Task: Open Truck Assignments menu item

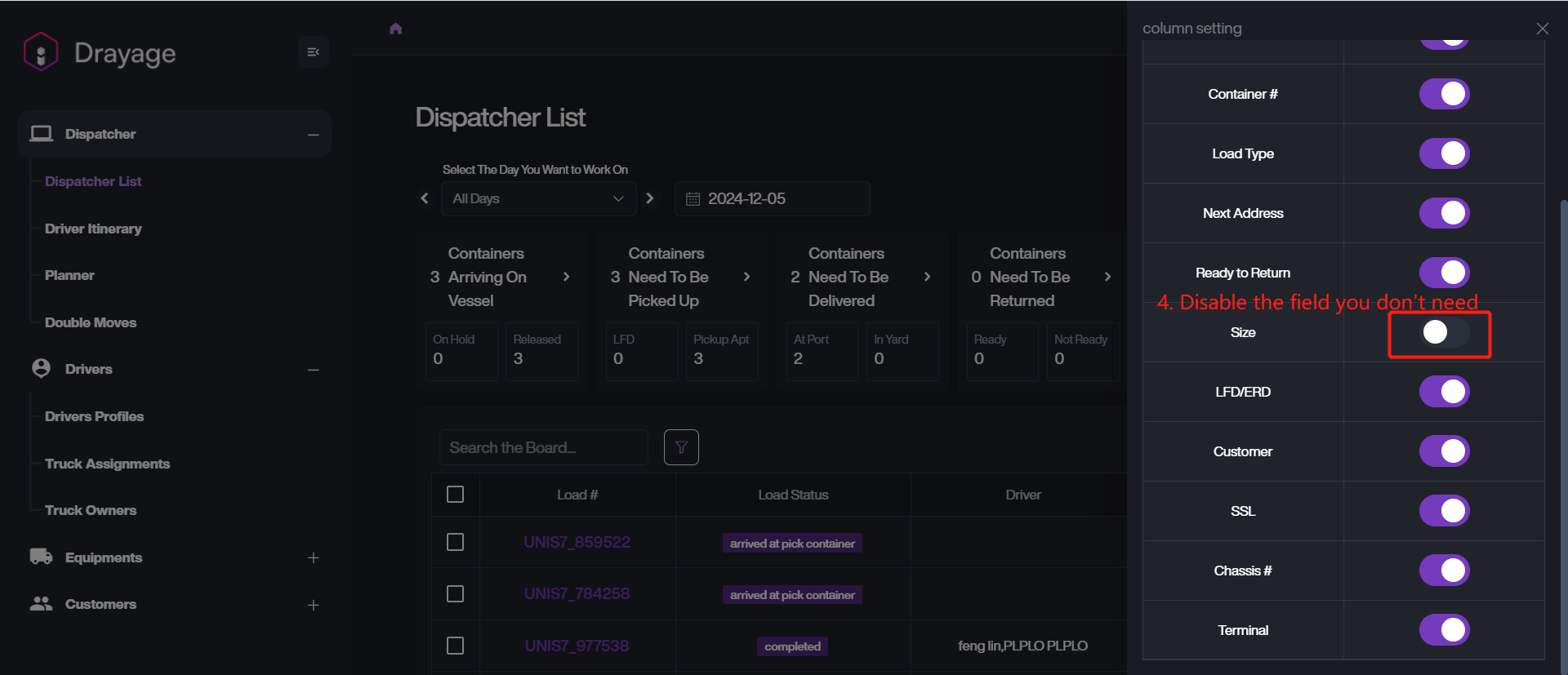Action: pos(107,464)
